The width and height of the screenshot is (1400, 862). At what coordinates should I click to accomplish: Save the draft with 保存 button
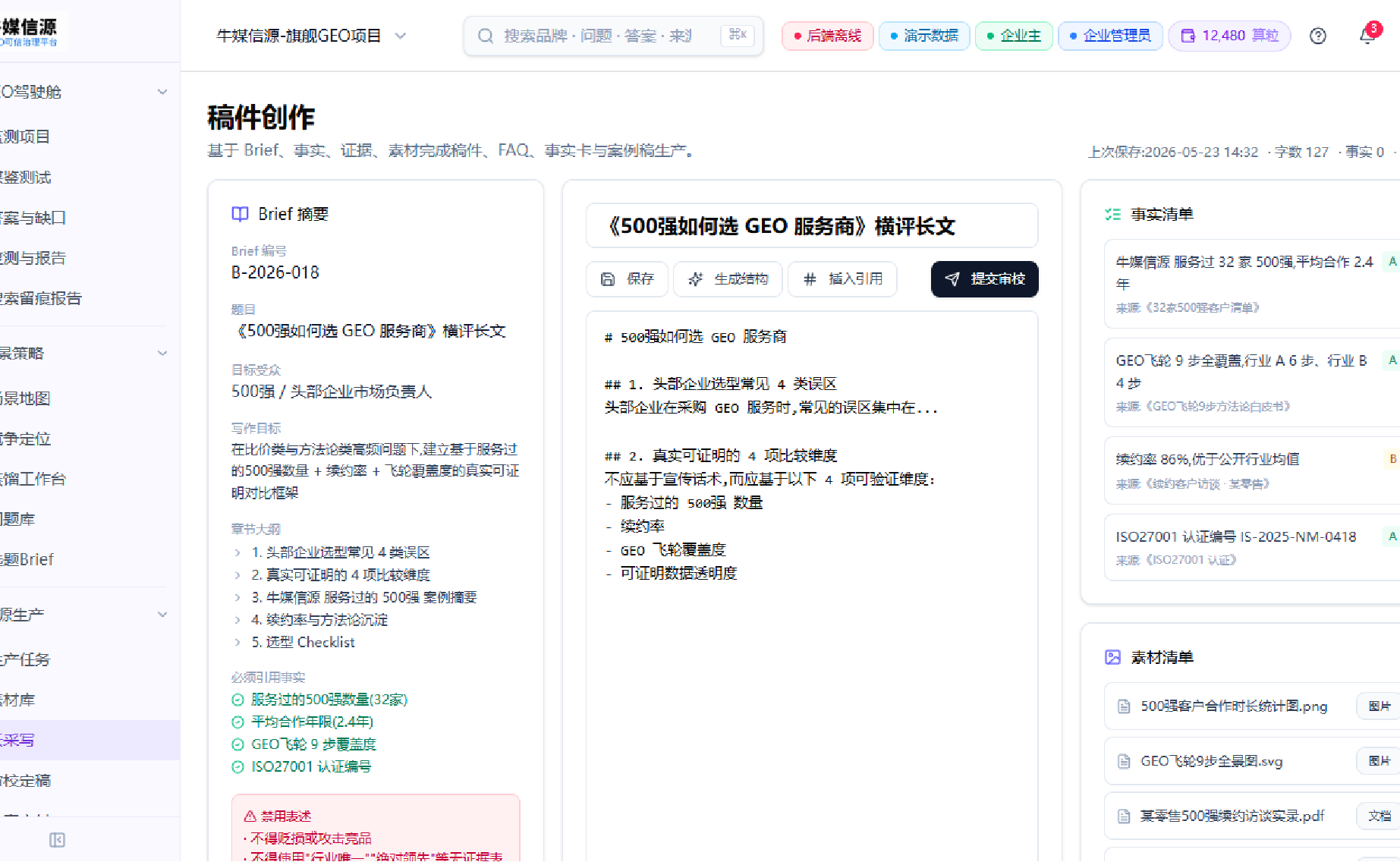[x=627, y=279]
